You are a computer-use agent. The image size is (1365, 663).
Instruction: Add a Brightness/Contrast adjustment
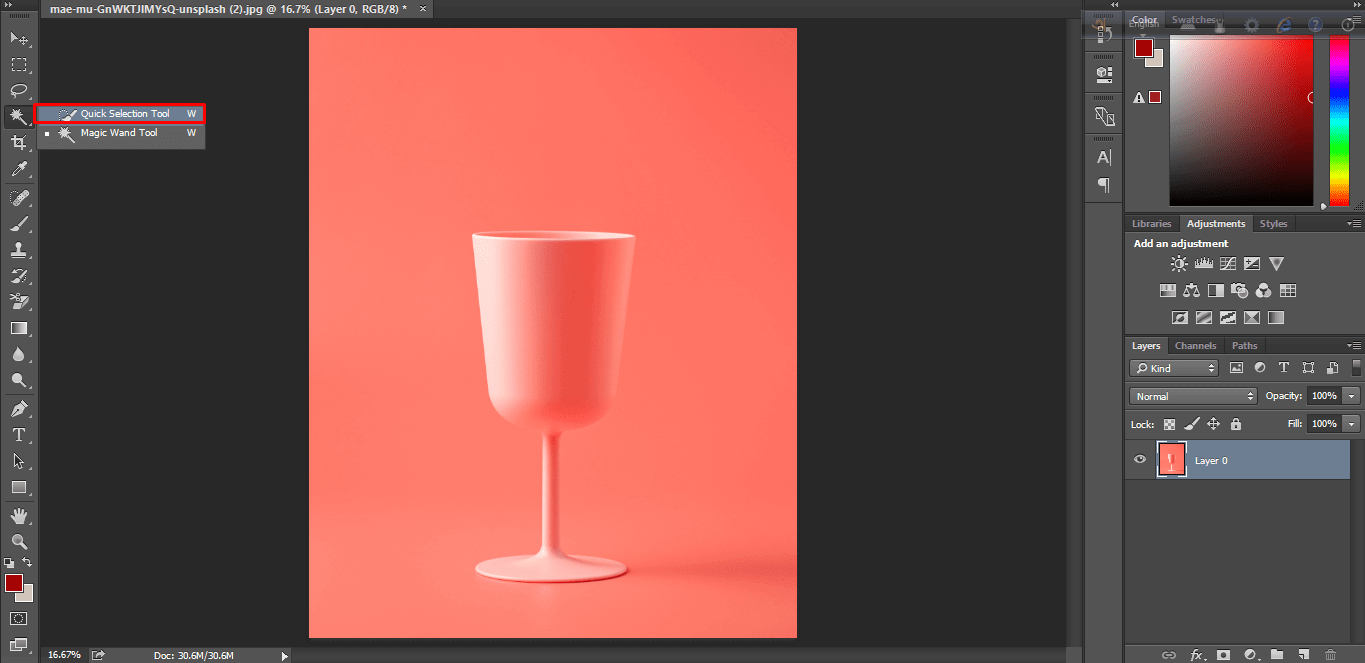1177,263
